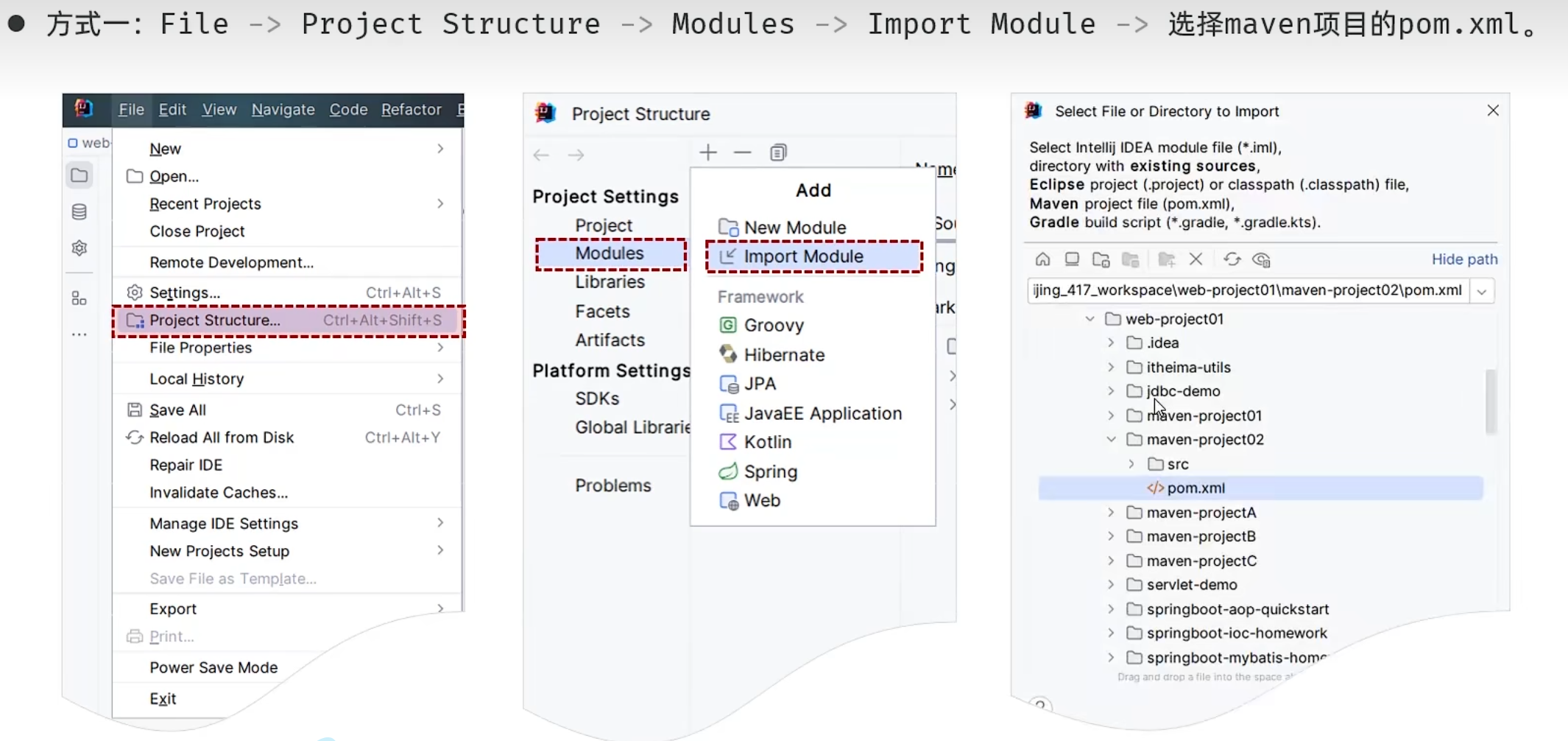This screenshot has width=1568, height=741.
Task: Expand Local History submenu arrow
Action: point(440,379)
